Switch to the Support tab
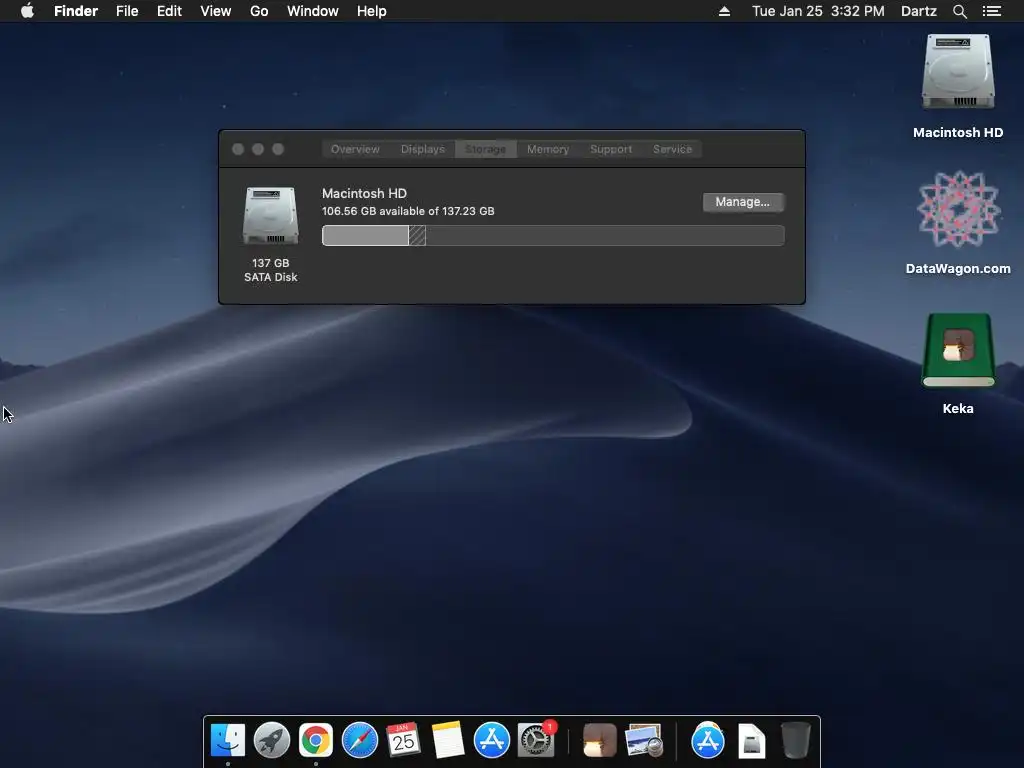The height and width of the screenshot is (768, 1024). tap(611, 149)
